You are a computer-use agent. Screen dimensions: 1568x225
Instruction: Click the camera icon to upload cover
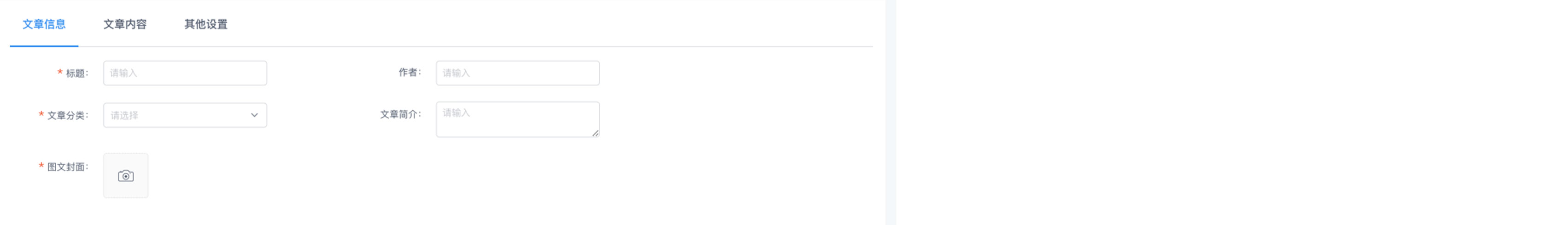pyautogui.click(x=126, y=176)
